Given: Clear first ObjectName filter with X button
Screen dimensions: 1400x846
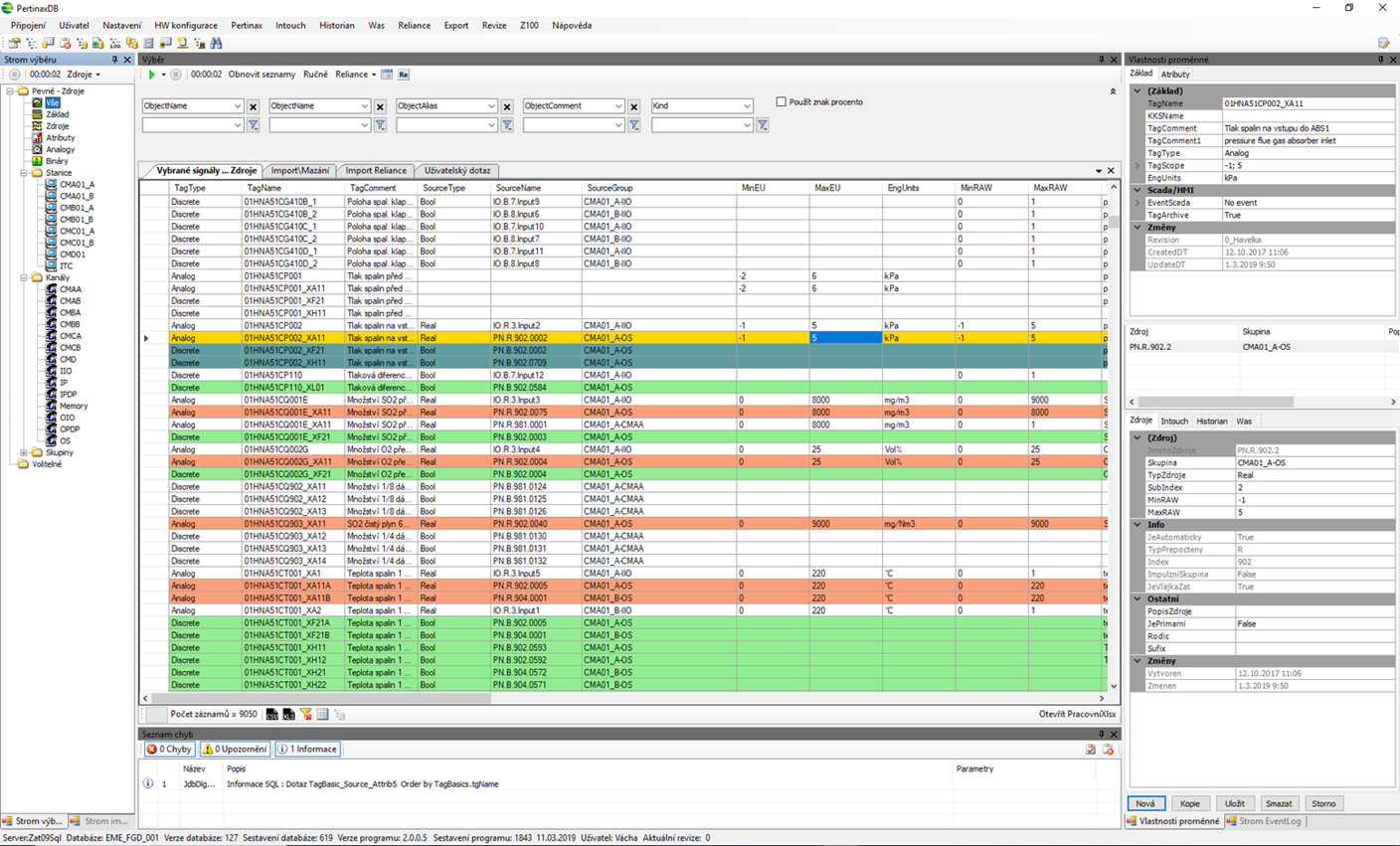Looking at the screenshot, I should click(254, 106).
